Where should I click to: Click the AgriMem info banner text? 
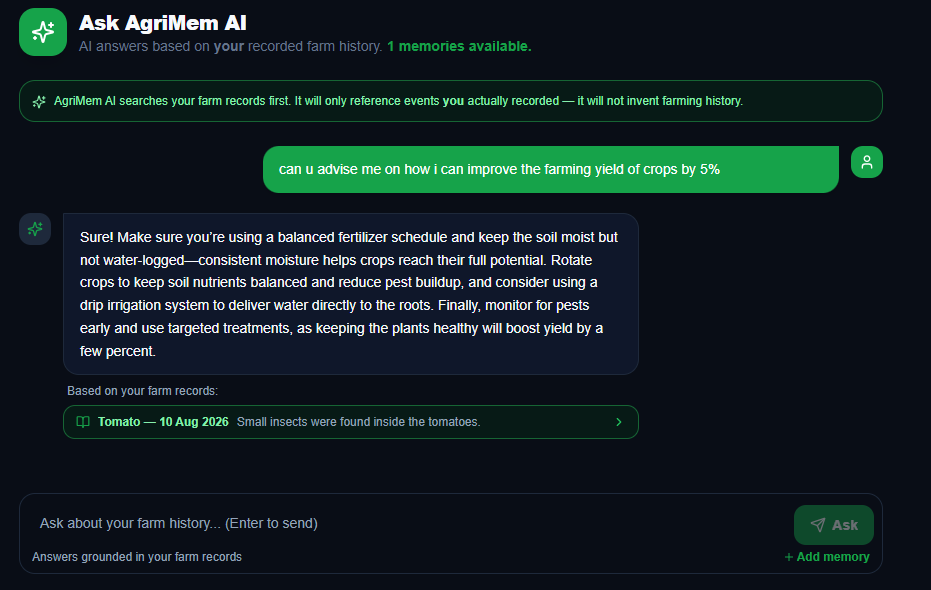pos(398,101)
